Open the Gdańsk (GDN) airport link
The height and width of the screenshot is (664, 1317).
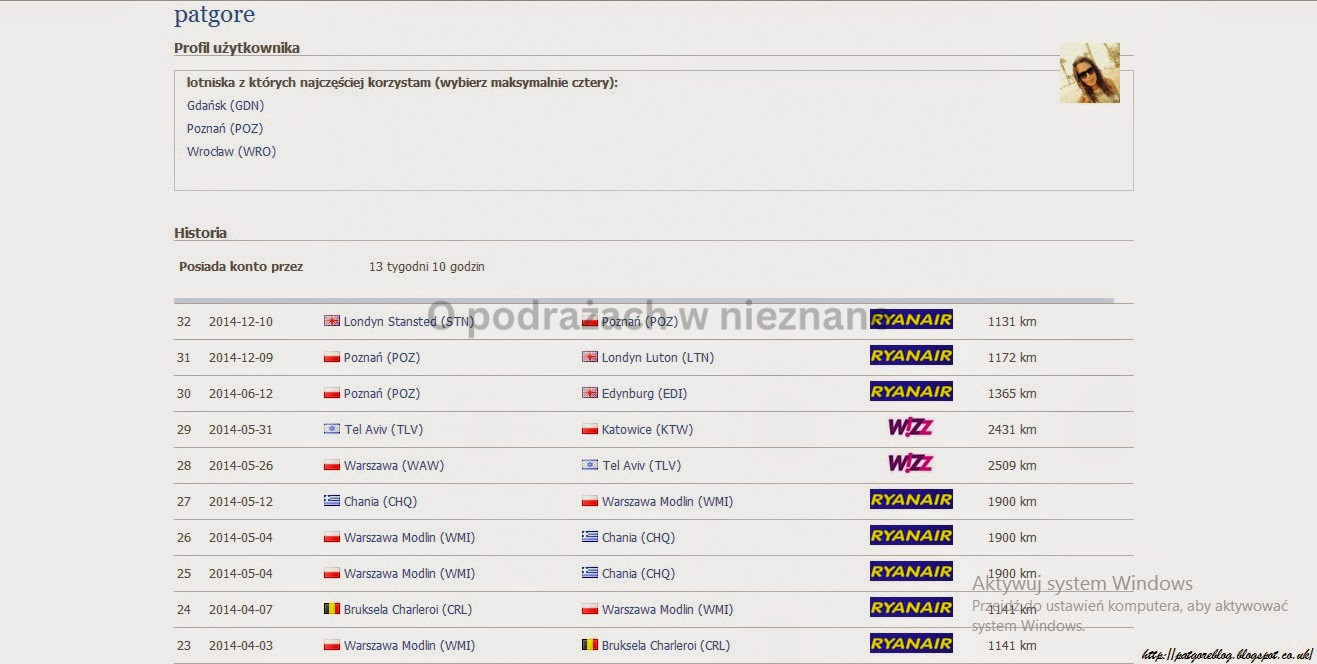point(225,105)
